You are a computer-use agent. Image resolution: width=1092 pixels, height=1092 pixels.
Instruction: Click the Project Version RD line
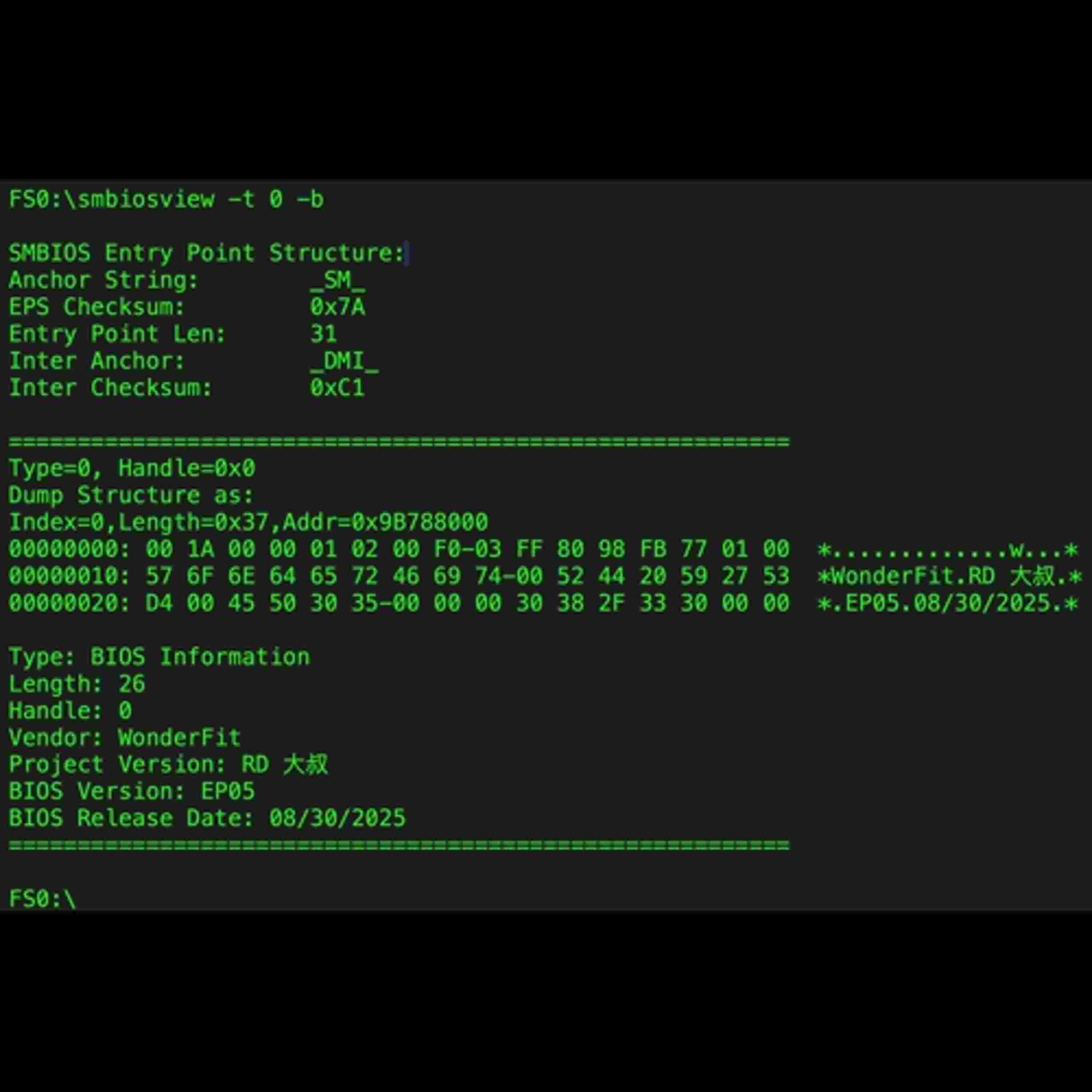click(x=168, y=765)
